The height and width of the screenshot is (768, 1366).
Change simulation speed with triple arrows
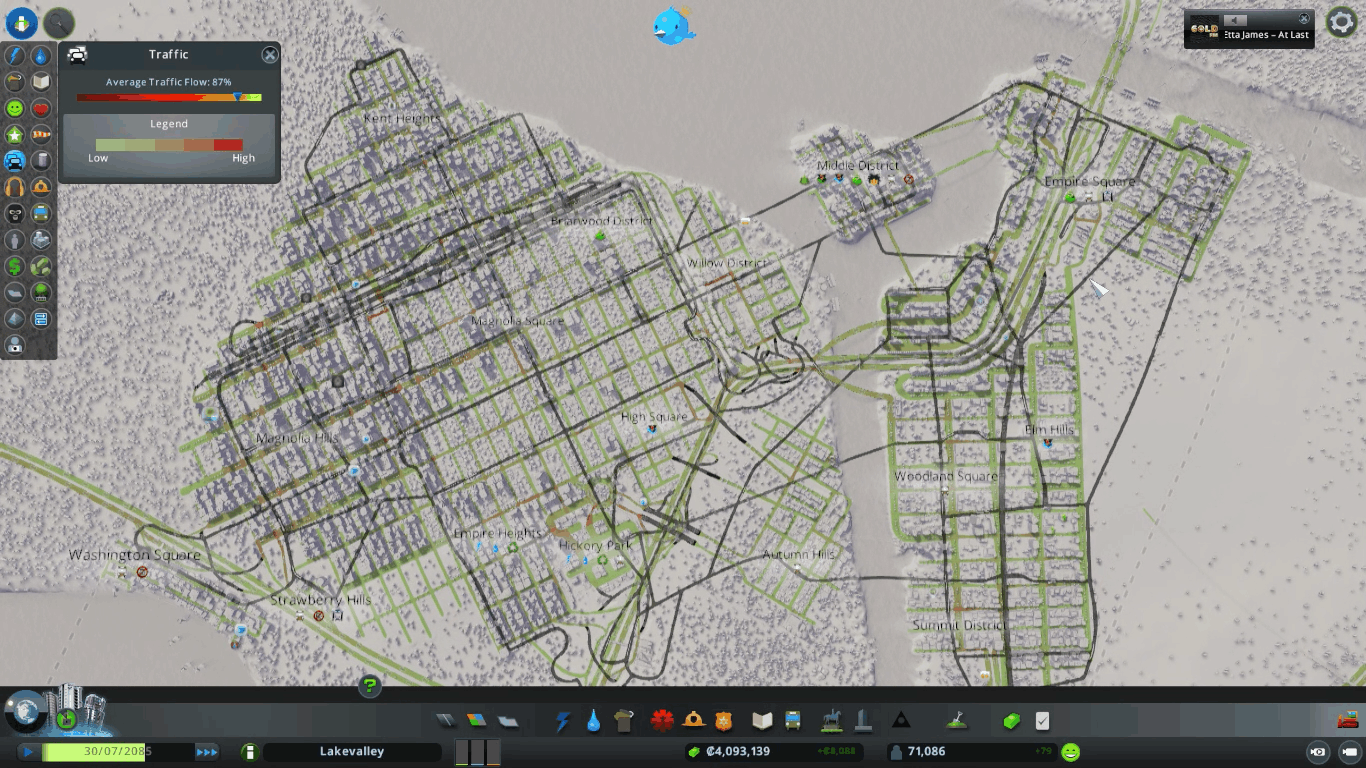click(x=207, y=751)
